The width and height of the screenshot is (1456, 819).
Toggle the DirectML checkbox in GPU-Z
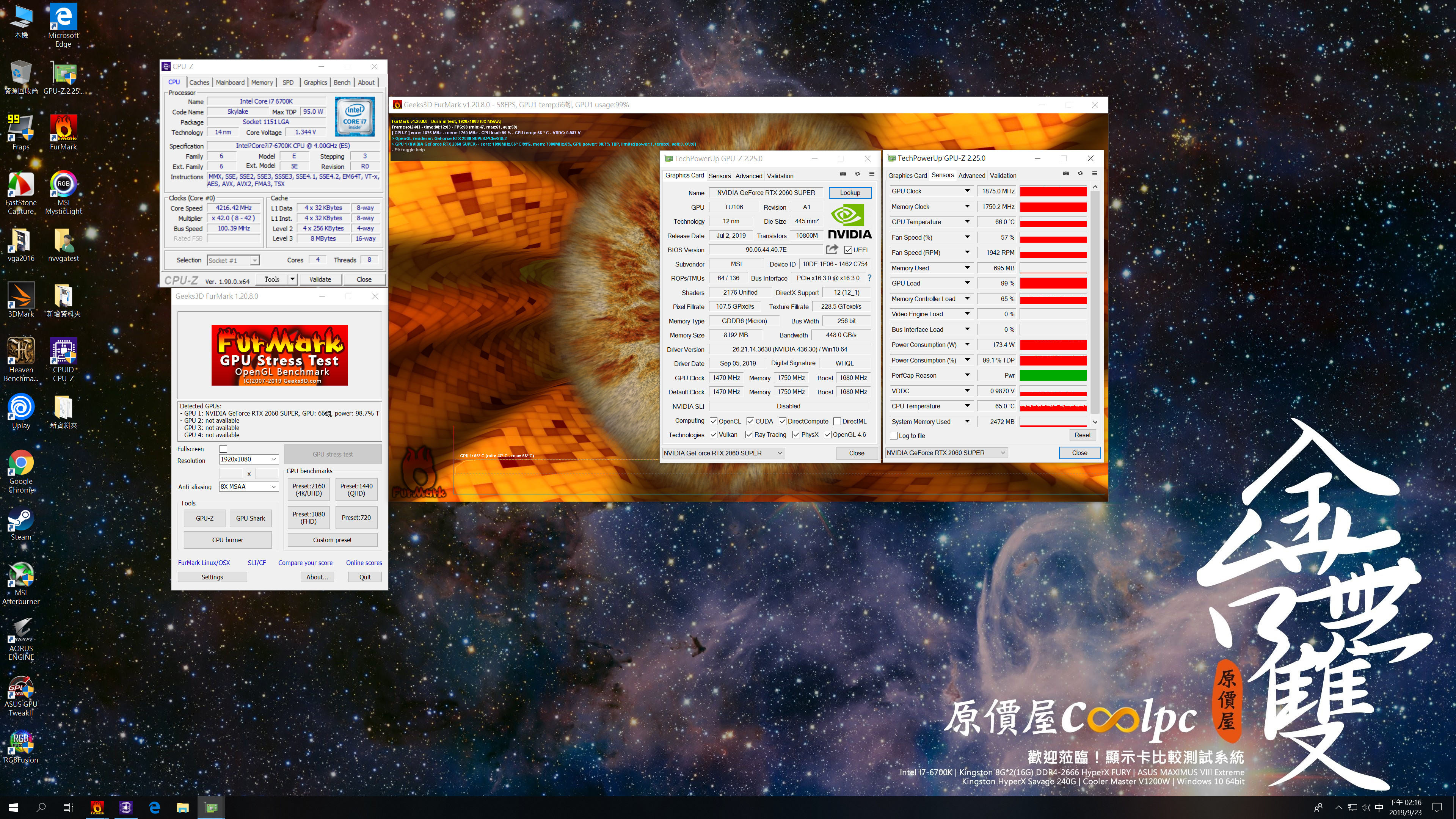click(837, 421)
